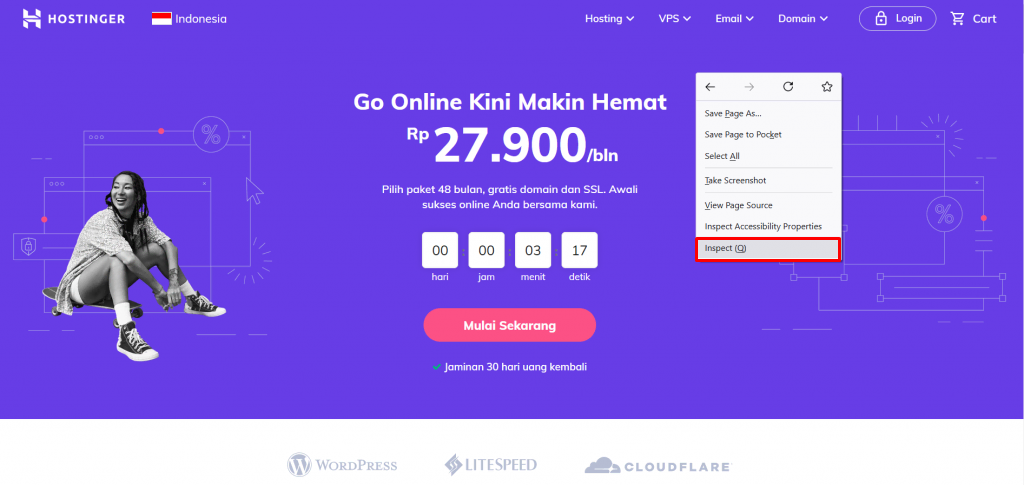The width and height of the screenshot is (1024, 485).
Task: Click the Cloudflare logo
Action: click(x=658, y=466)
